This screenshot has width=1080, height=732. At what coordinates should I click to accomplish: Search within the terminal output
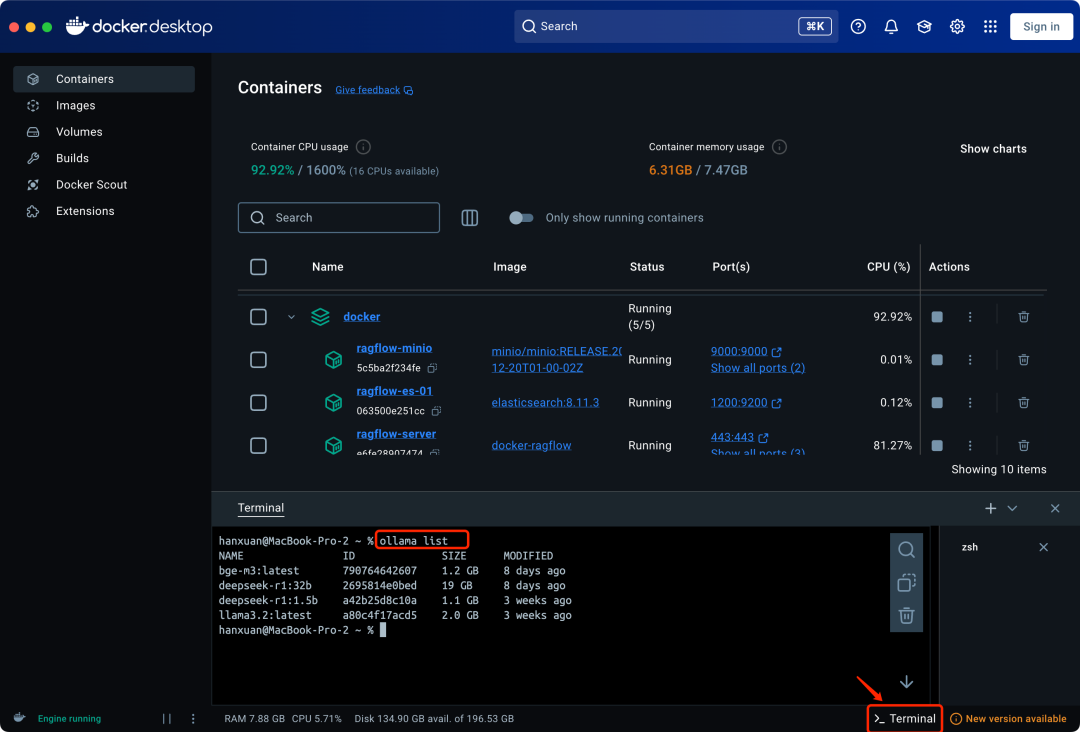(x=906, y=550)
